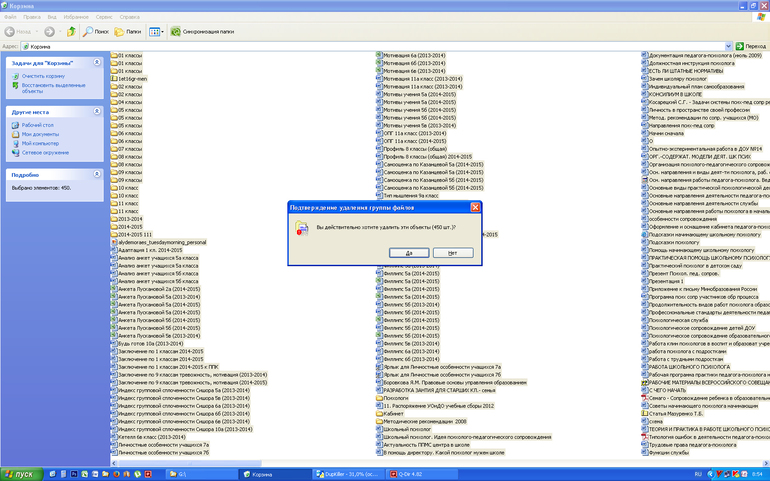Cancel deletion with the Нет button
The height and width of the screenshot is (481, 770).
coord(452,253)
